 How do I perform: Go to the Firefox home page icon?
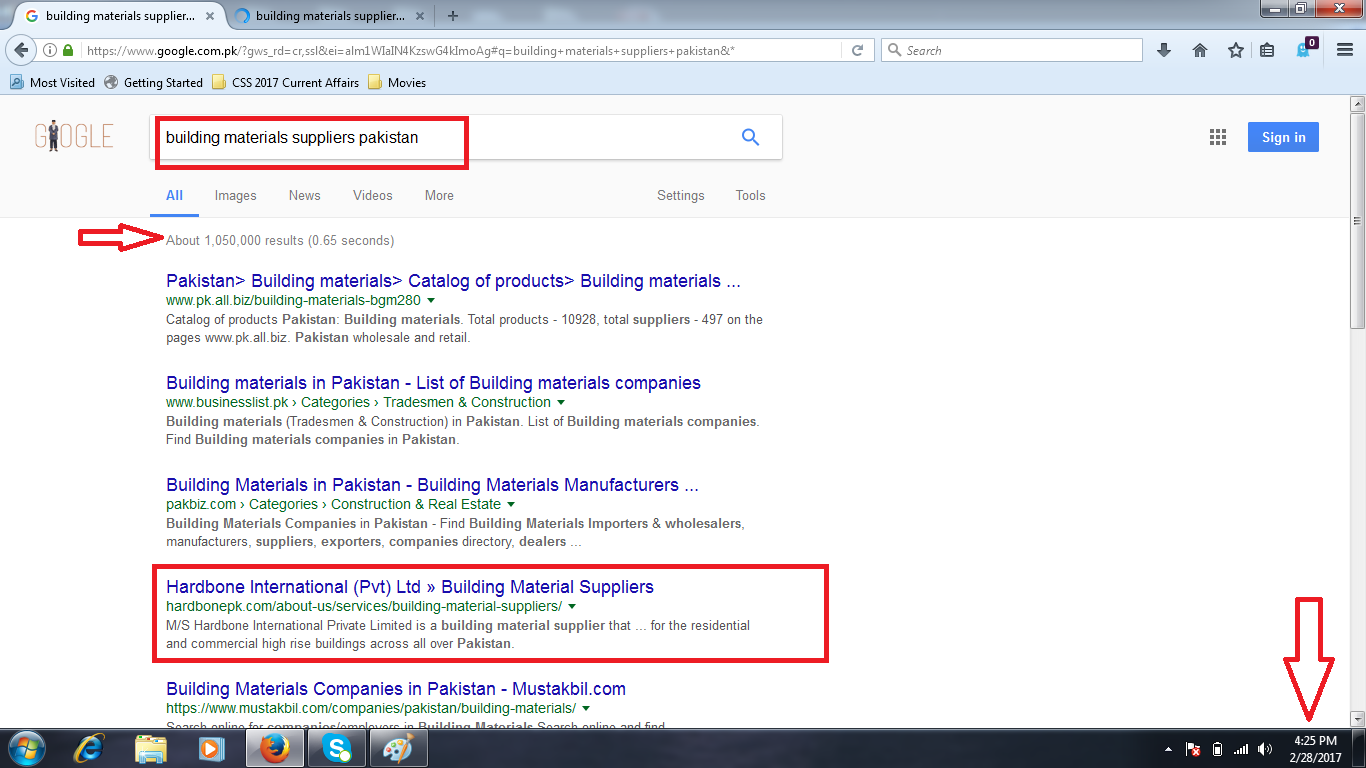[1200, 50]
